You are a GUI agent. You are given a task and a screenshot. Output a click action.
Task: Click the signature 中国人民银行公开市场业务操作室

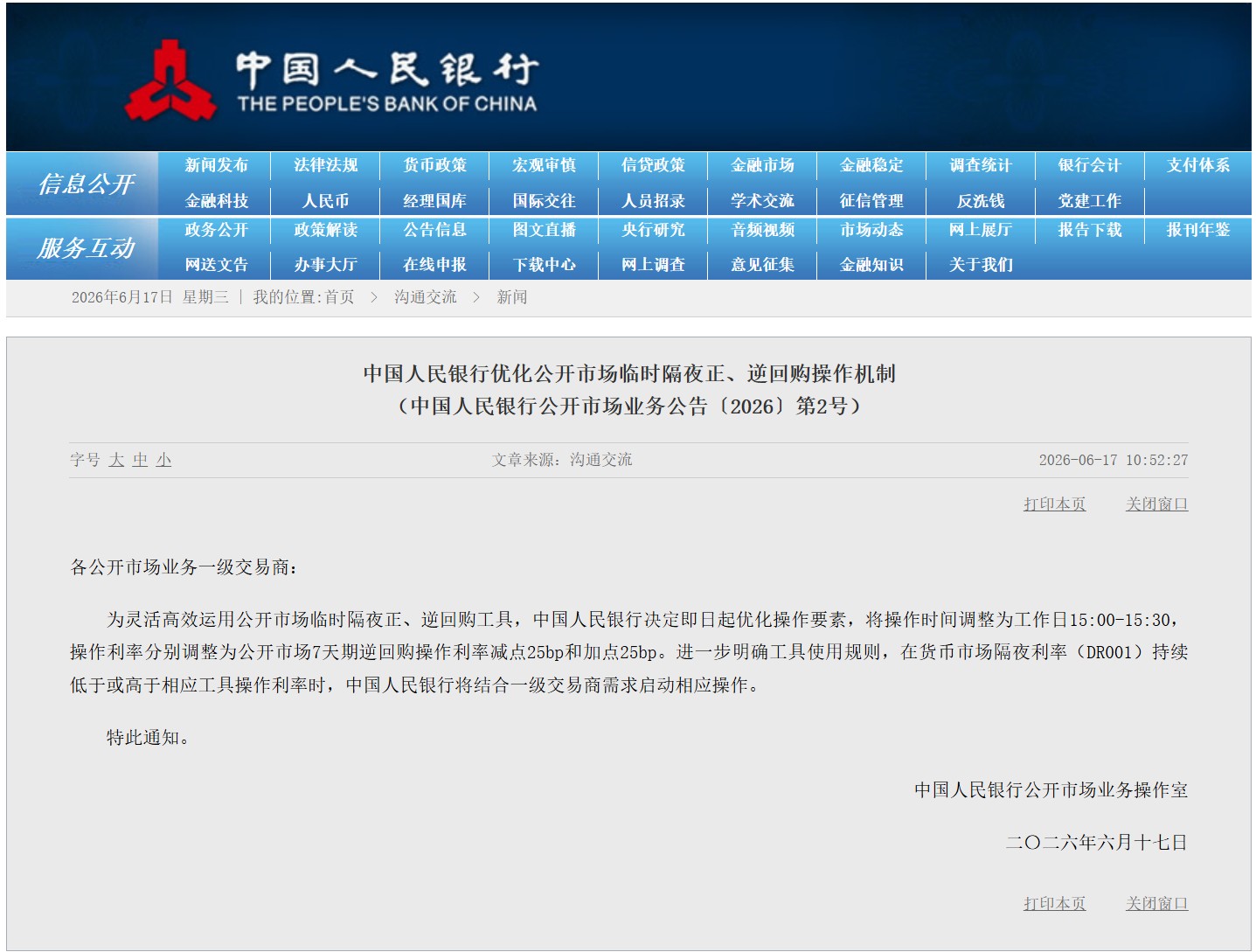click(x=1051, y=790)
